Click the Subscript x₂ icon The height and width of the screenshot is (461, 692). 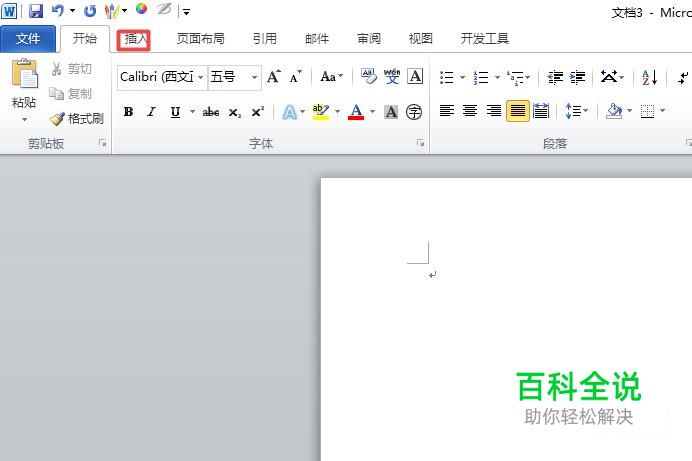(235, 112)
